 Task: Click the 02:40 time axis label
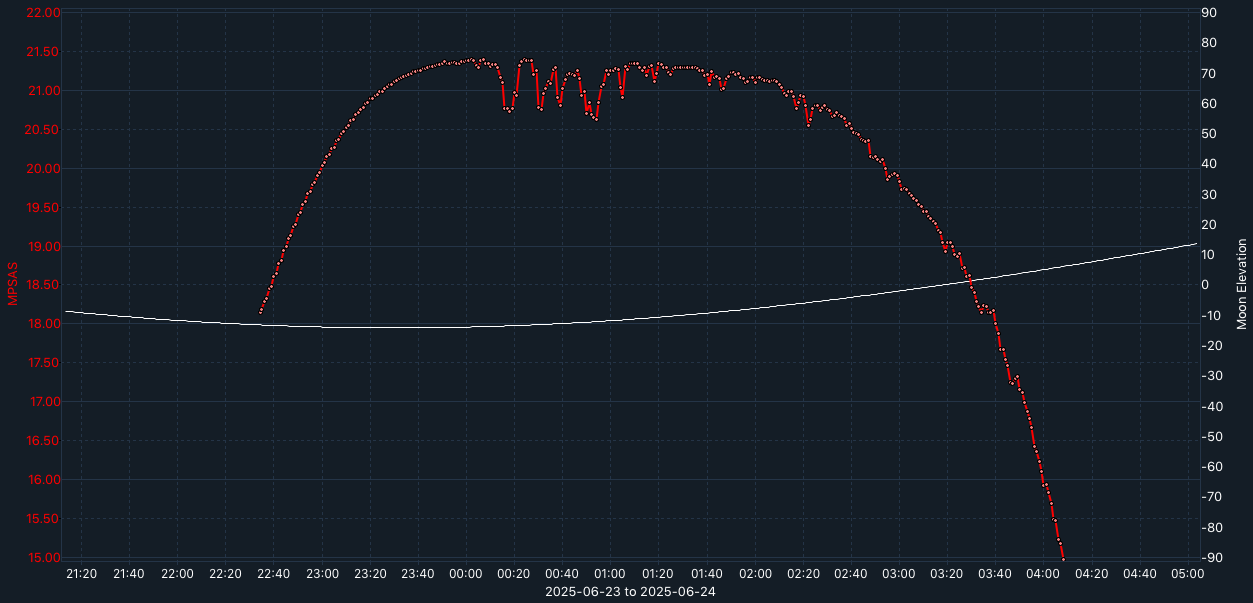(851, 574)
